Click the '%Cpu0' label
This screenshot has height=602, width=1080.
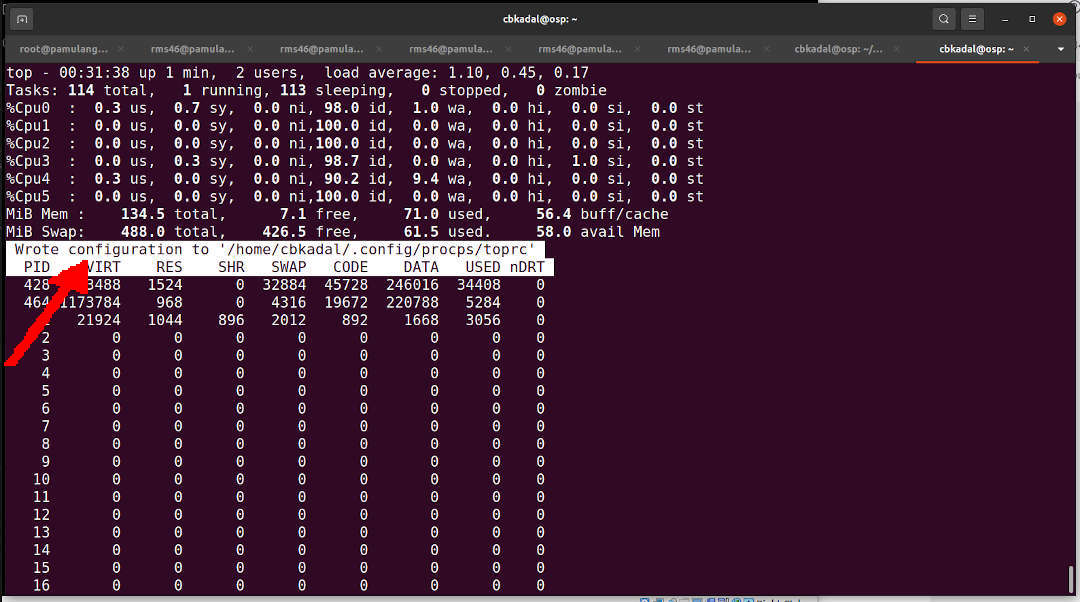[28, 108]
